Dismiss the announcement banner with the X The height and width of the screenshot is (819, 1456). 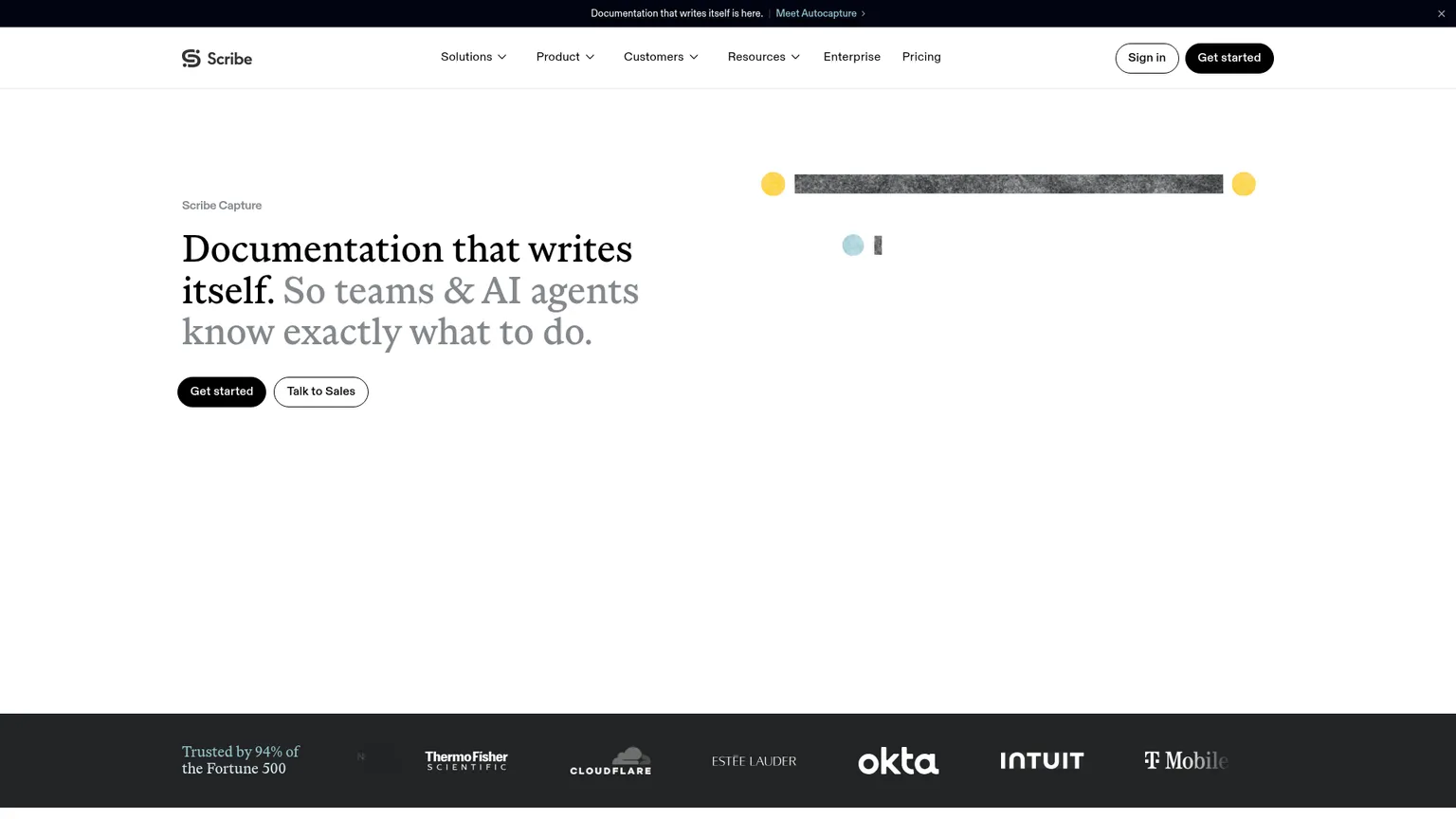pos(1441,13)
